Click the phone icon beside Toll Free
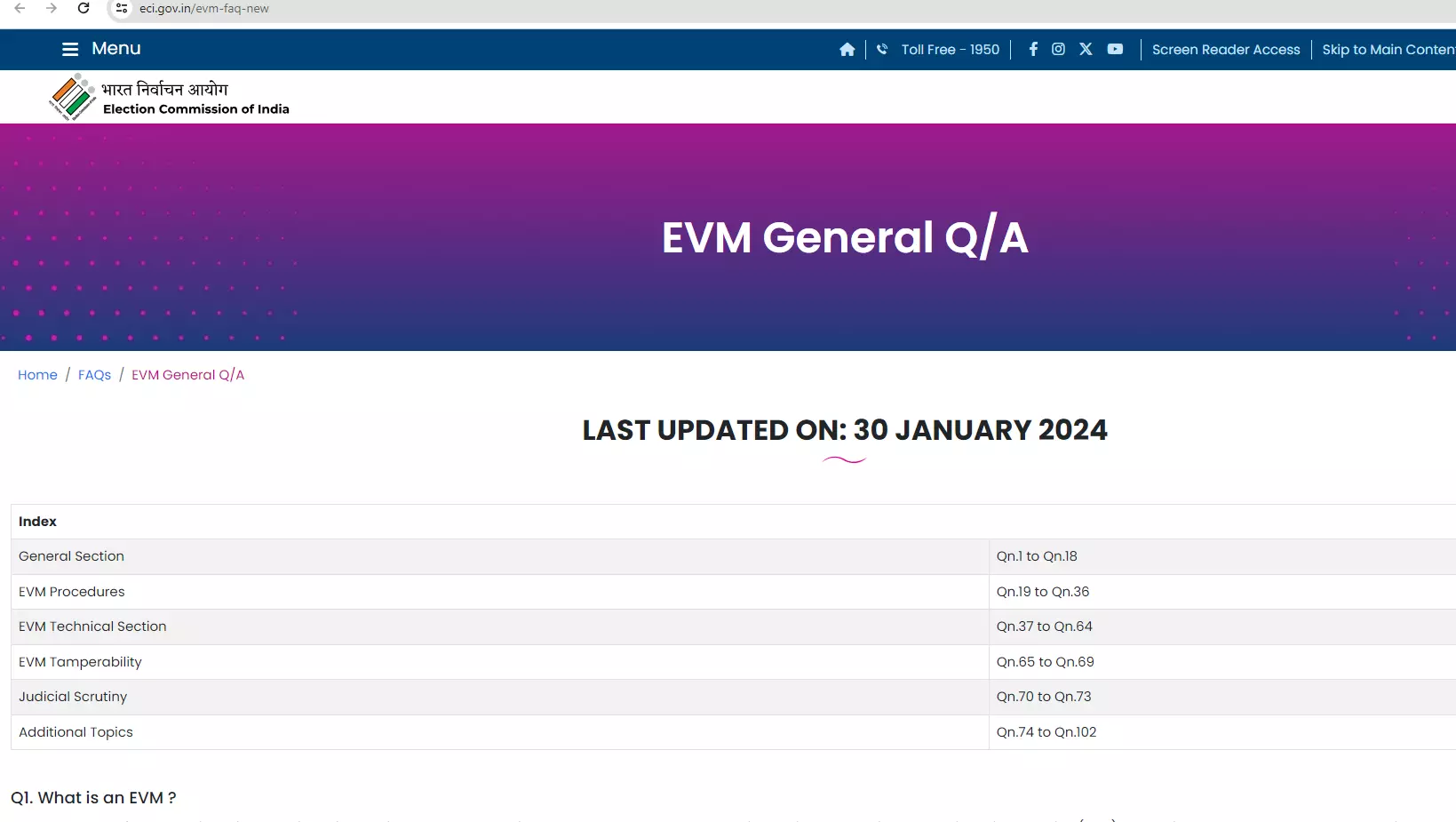The height and width of the screenshot is (822, 1456). [x=882, y=50]
